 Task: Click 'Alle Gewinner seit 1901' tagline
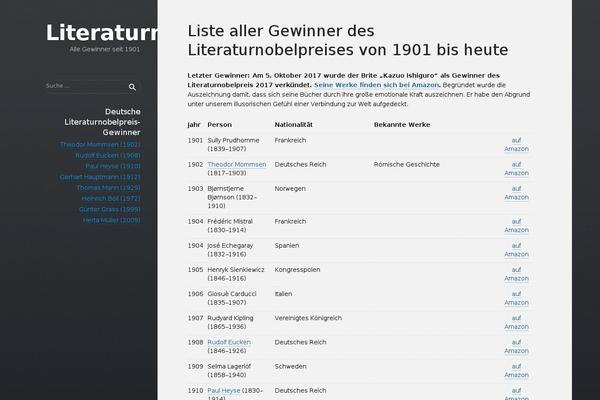click(105, 49)
